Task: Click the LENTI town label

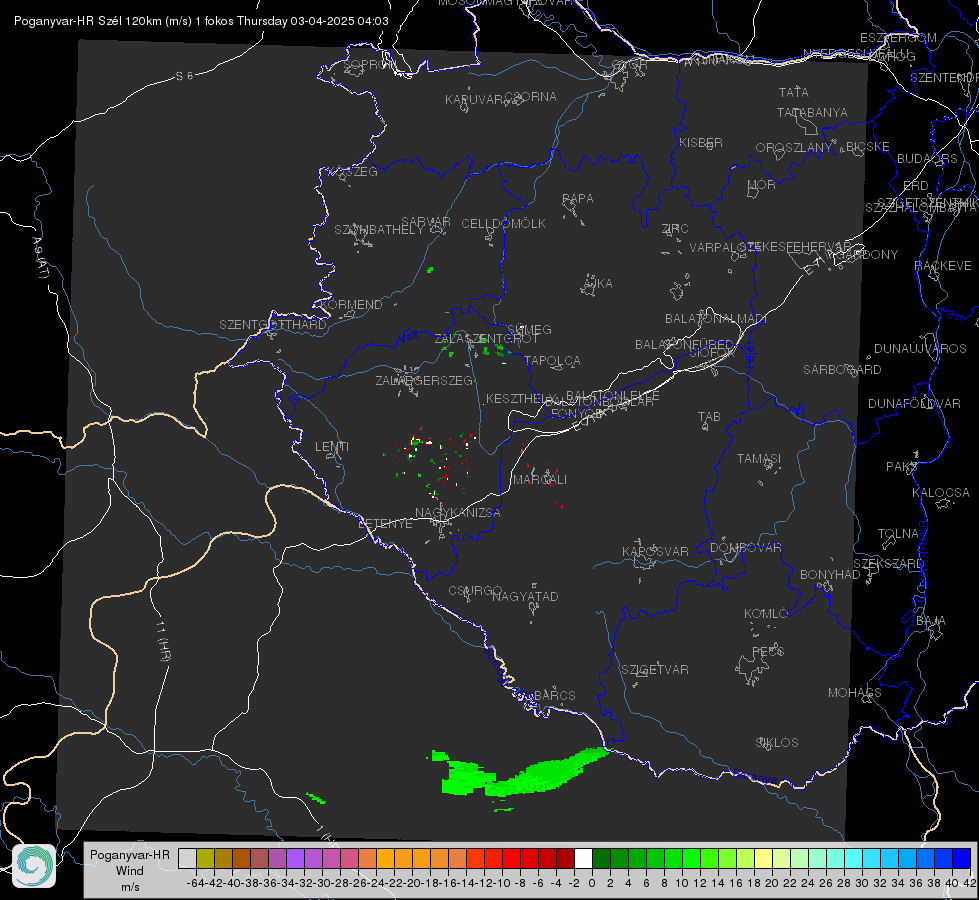Action: coord(332,446)
